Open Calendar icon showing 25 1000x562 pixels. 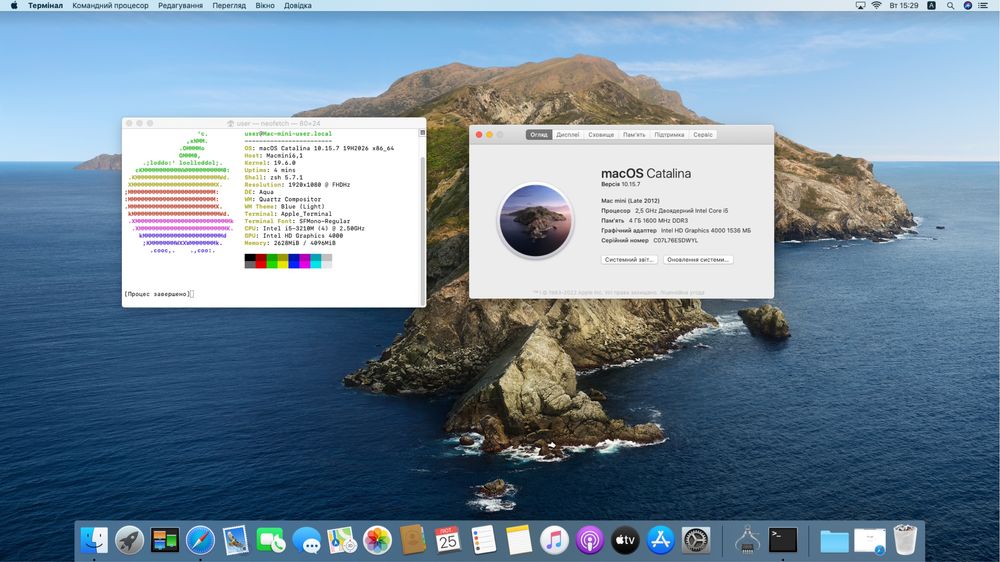coord(448,540)
